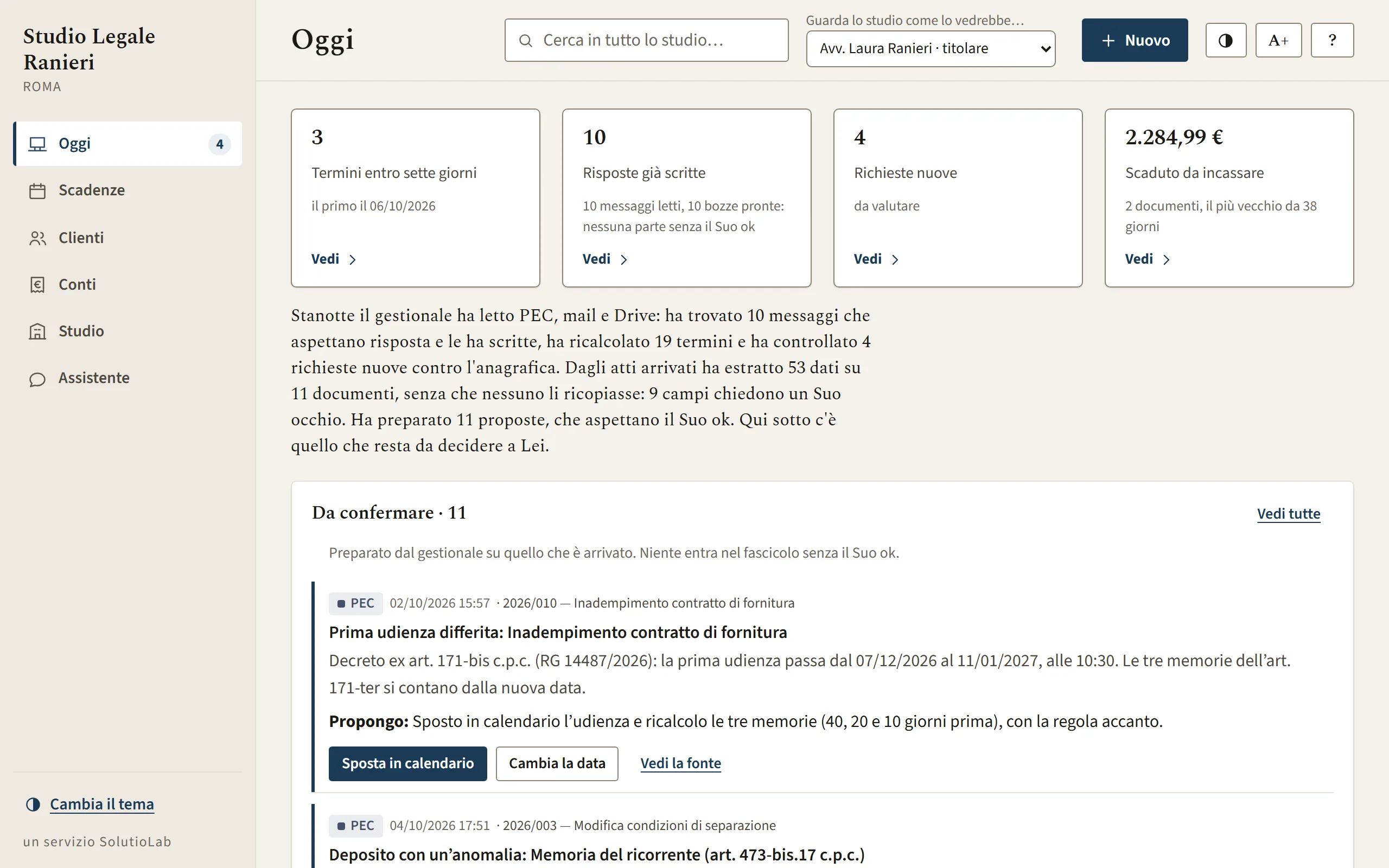Click the heading 'Deposito con un'anomalia: Memoria del ricorrente'
This screenshot has width=1389, height=868.
click(597, 855)
